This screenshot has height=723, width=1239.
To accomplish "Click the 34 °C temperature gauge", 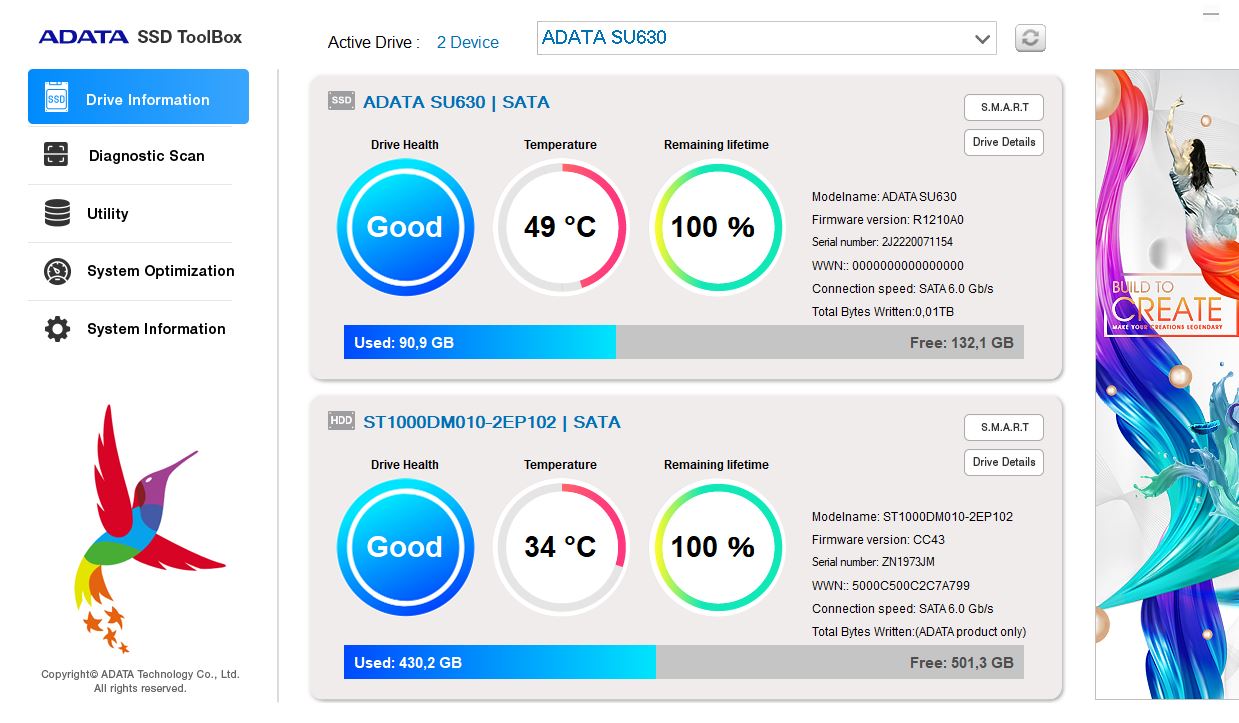I will (x=560, y=547).
